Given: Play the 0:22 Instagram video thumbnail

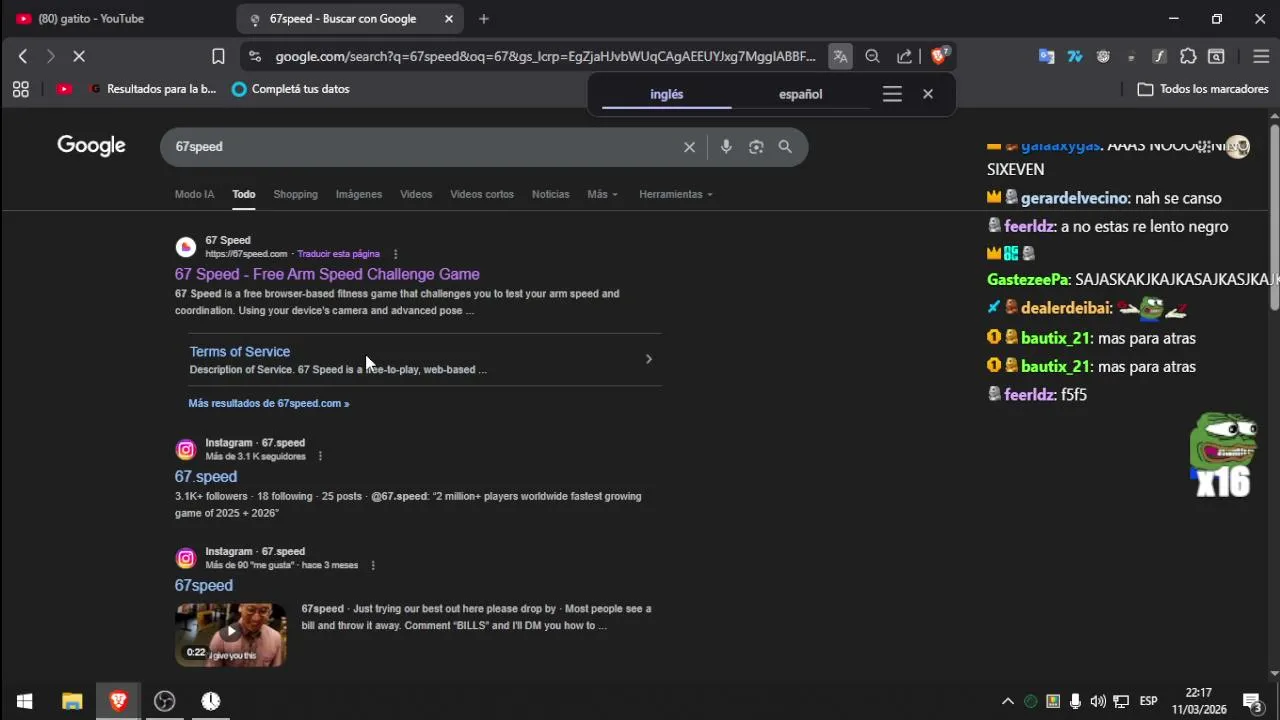Looking at the screenshot, I should (x=231, y=634).
